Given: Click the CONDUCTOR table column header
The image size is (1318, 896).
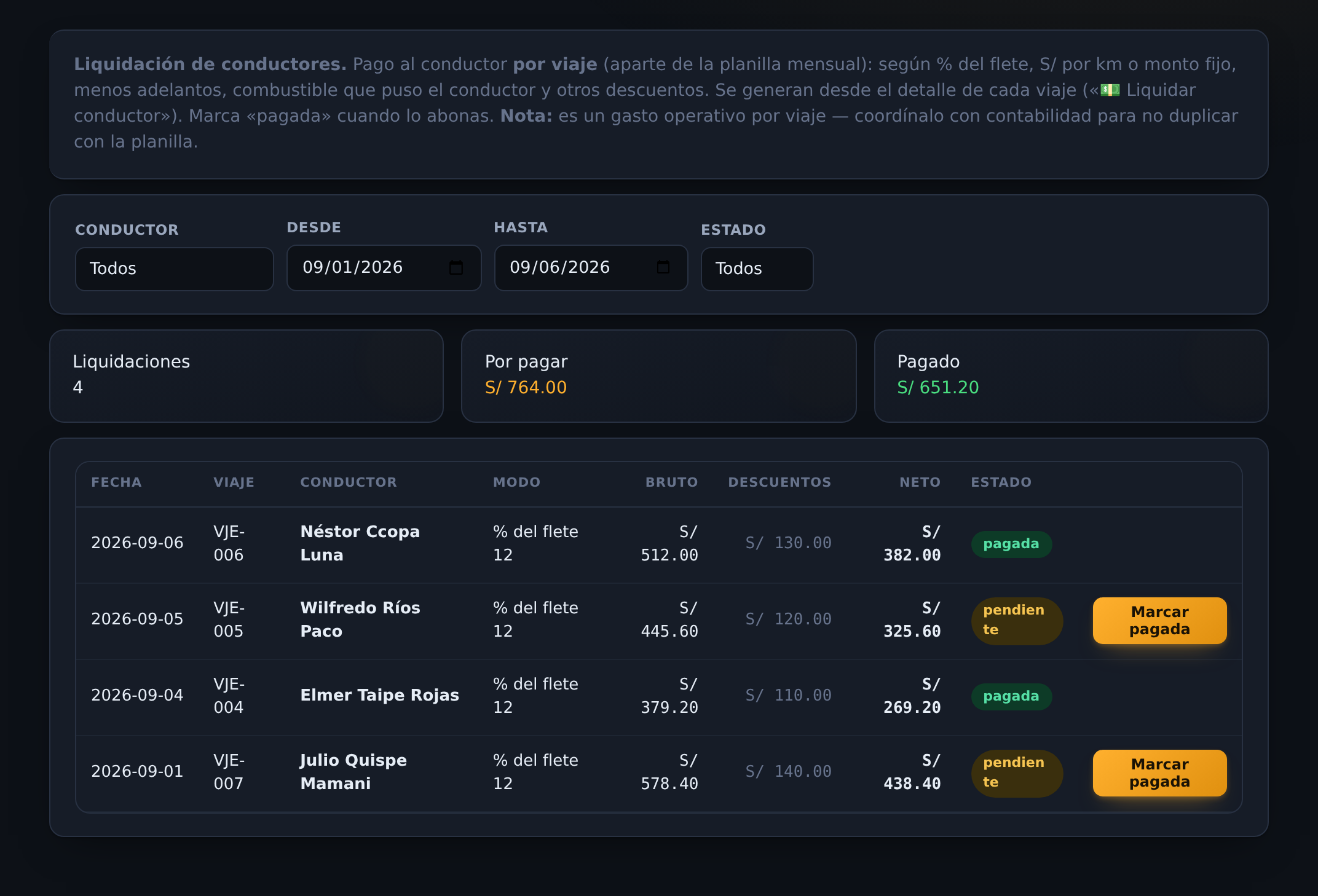Looking at the screenshot, I should coord(349,482).
